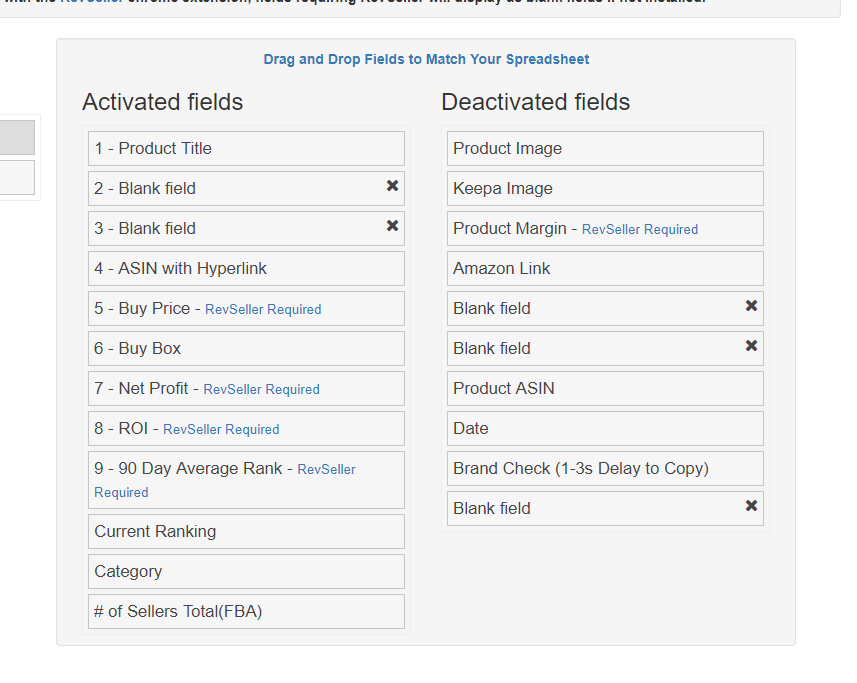Select the Product Title field
857x683 pixels.
[245, 148]
